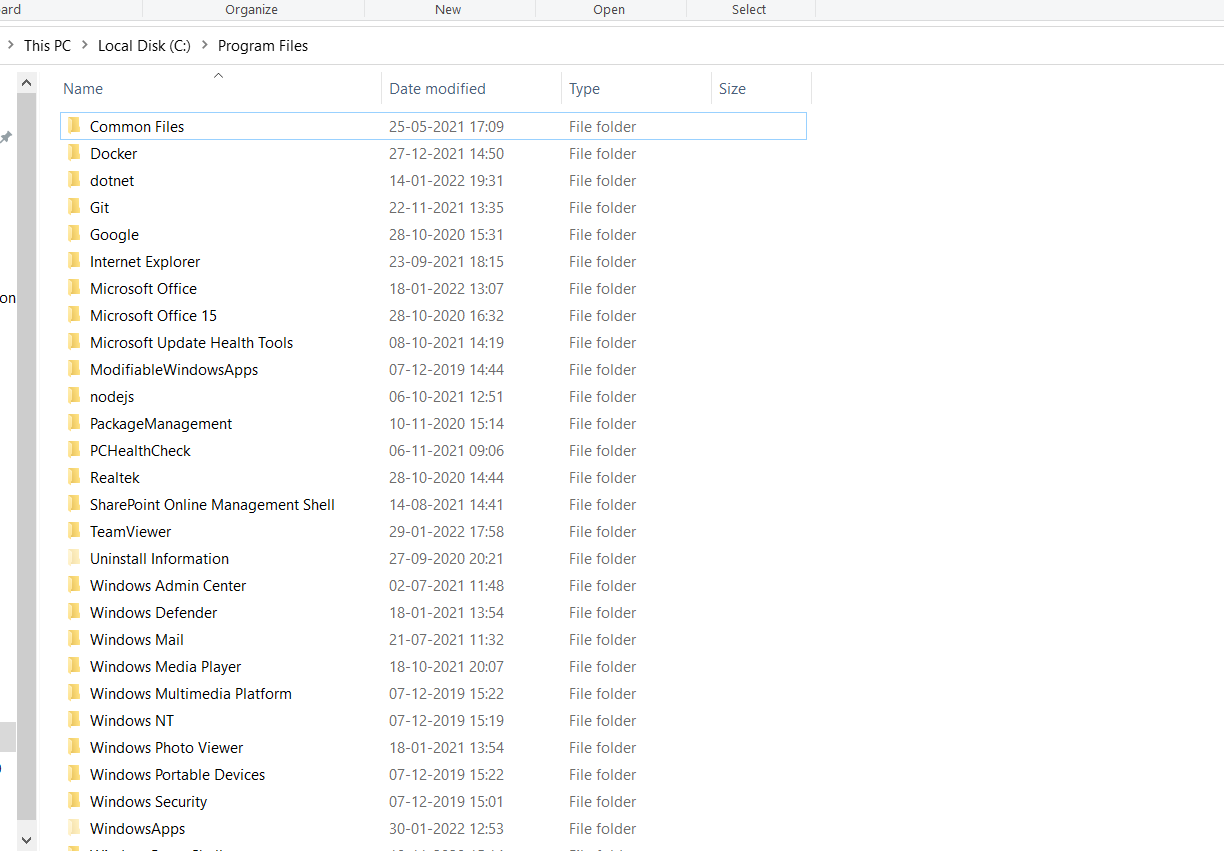1224x859 pixels.
Task: Click the date 29-01-2022 17:58
Action: point(447,531)
